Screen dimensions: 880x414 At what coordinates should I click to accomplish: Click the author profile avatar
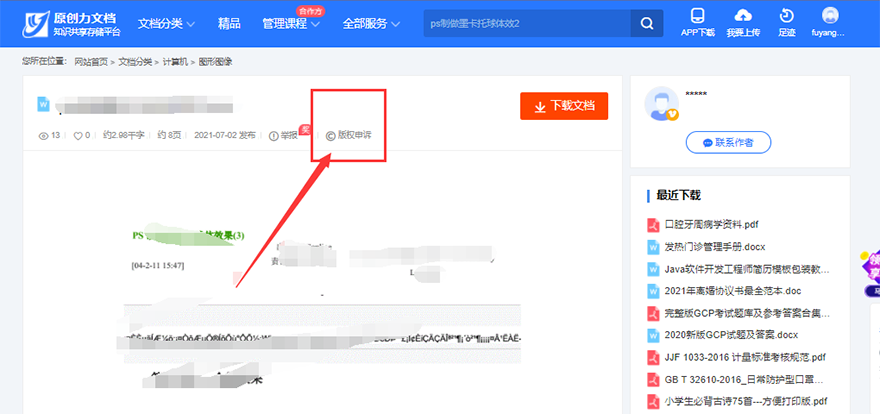point(661,103)
